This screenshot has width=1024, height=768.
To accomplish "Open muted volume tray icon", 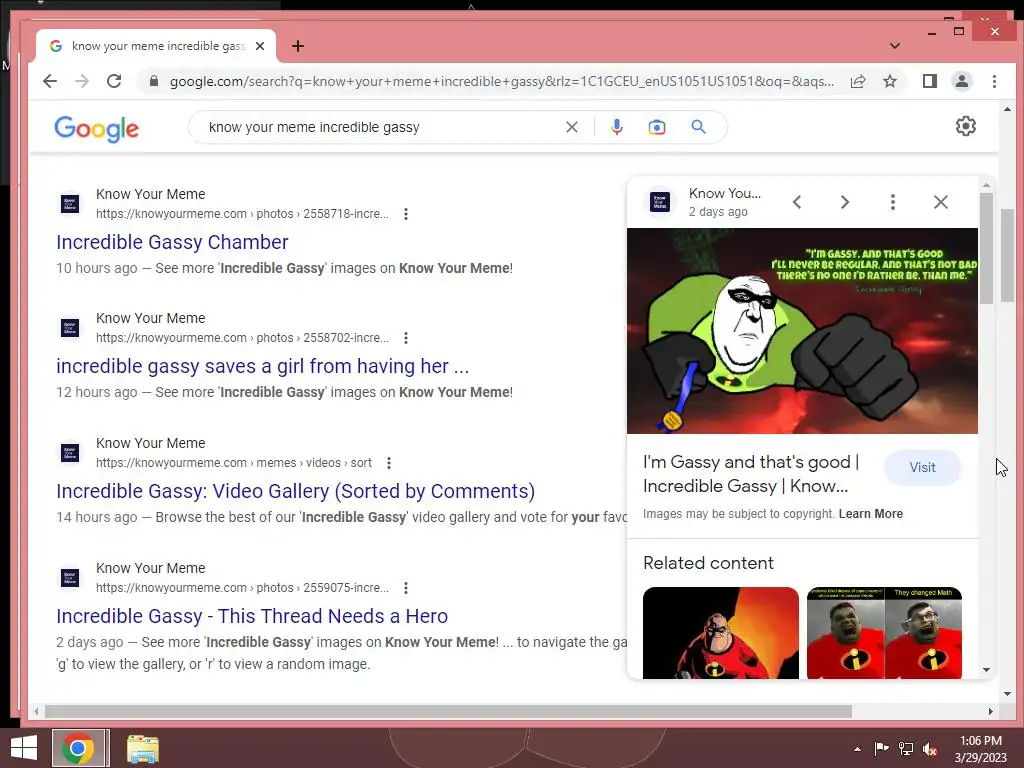I will point(930,749).
